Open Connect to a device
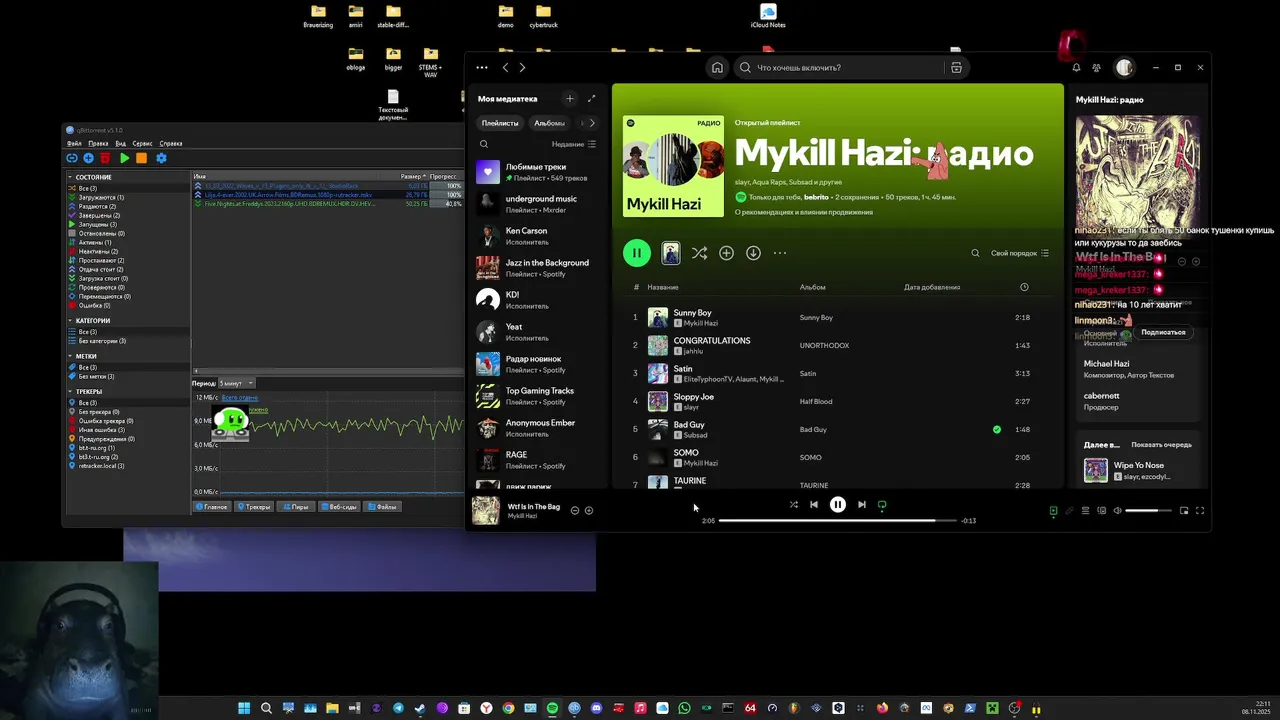The image size is (1280, 720). [1101, 511]
